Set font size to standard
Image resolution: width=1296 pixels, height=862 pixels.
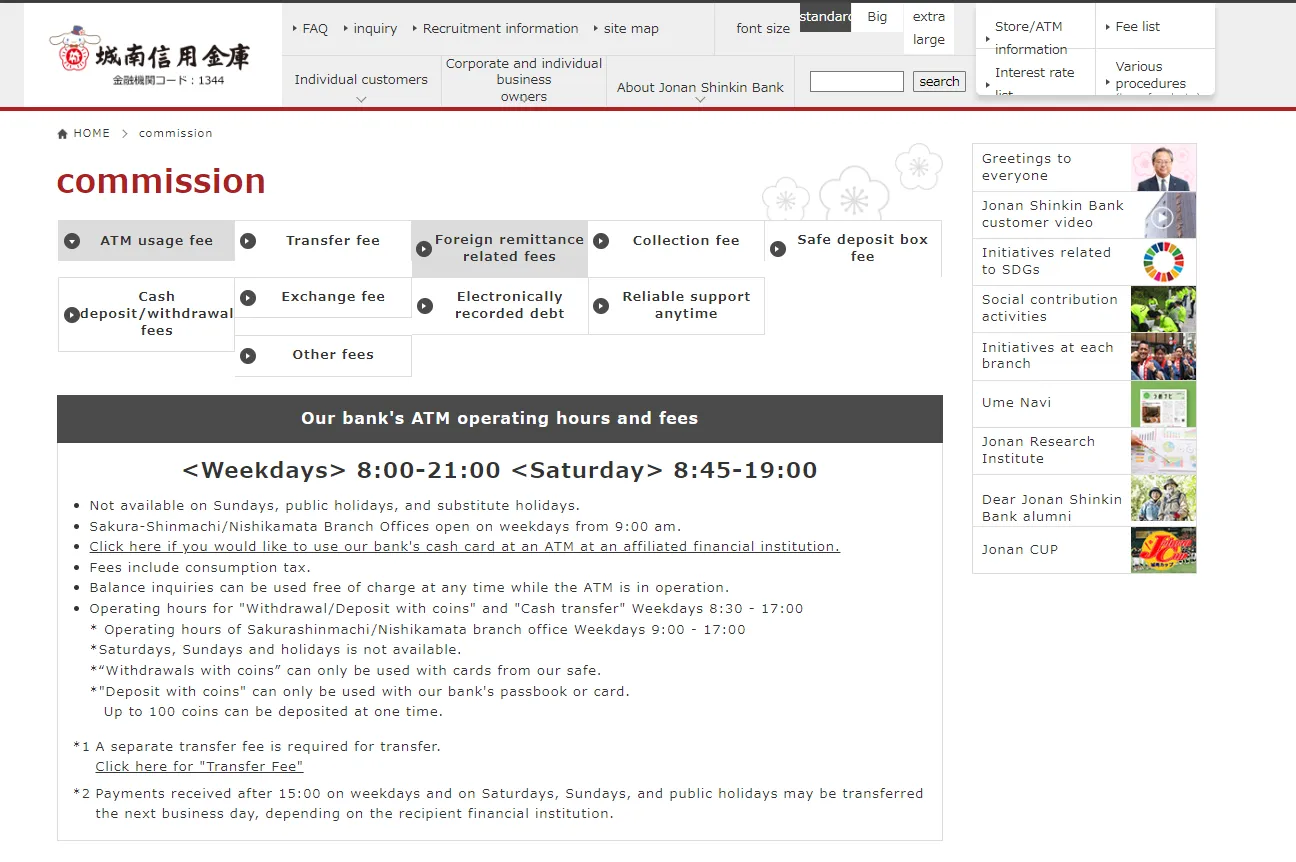click(826, 17)
